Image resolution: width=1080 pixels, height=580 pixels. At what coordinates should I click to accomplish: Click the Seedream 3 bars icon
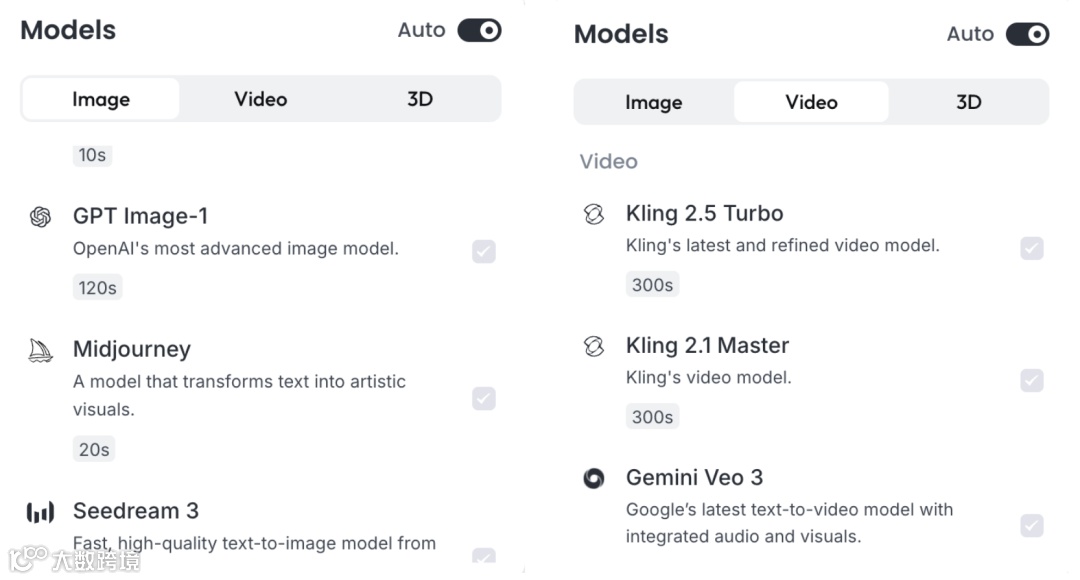pyautogui.click(x=40, y=513)
